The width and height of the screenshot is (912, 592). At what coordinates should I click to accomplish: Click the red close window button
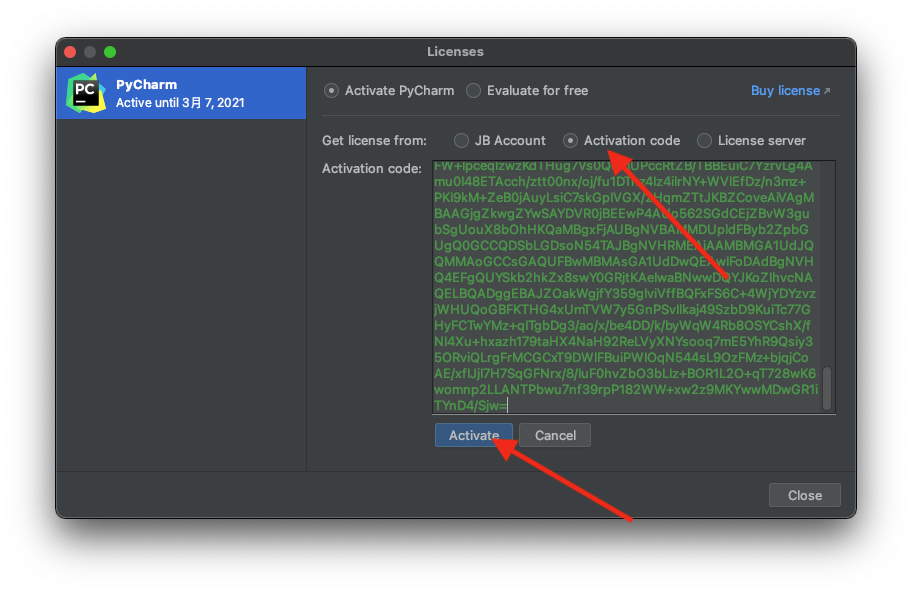[70, 52]
